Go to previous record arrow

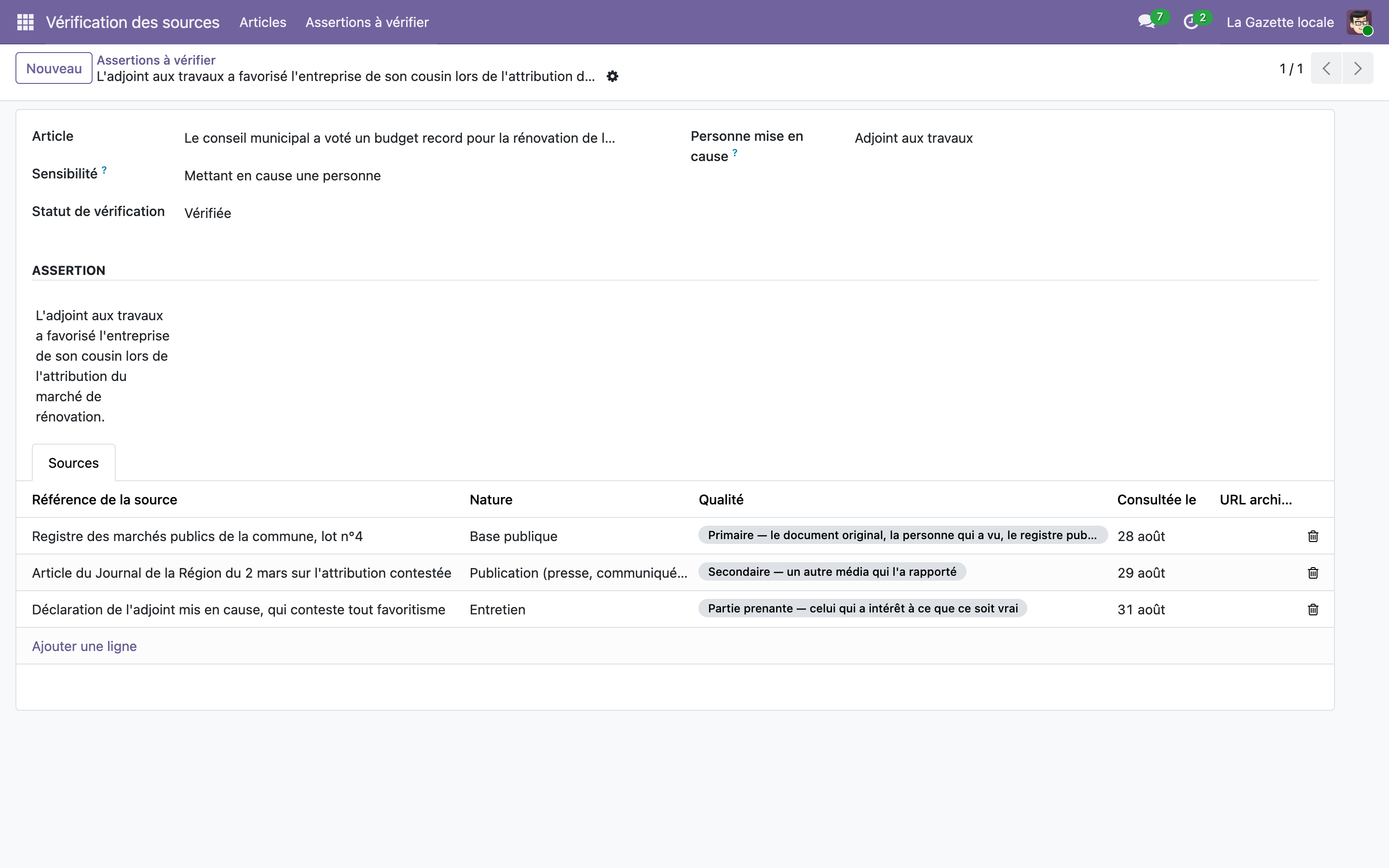click(x=1326, y=68)
